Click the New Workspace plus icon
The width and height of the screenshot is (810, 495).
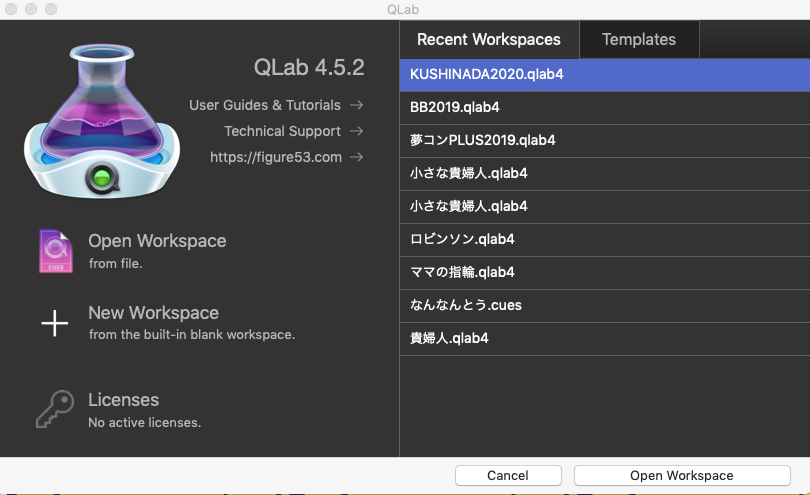coord(55,323)
